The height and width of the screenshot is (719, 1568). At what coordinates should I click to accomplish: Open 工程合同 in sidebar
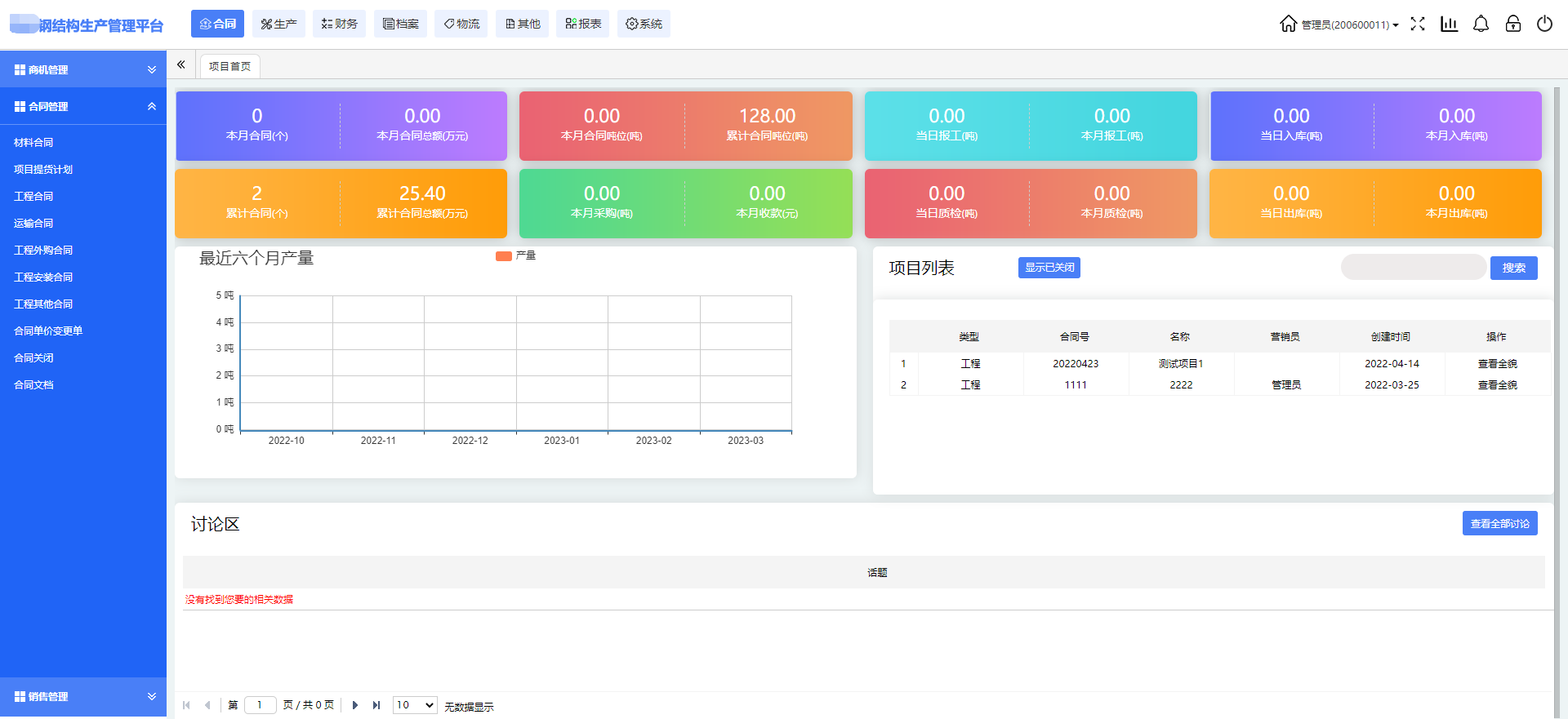(33, 196)
